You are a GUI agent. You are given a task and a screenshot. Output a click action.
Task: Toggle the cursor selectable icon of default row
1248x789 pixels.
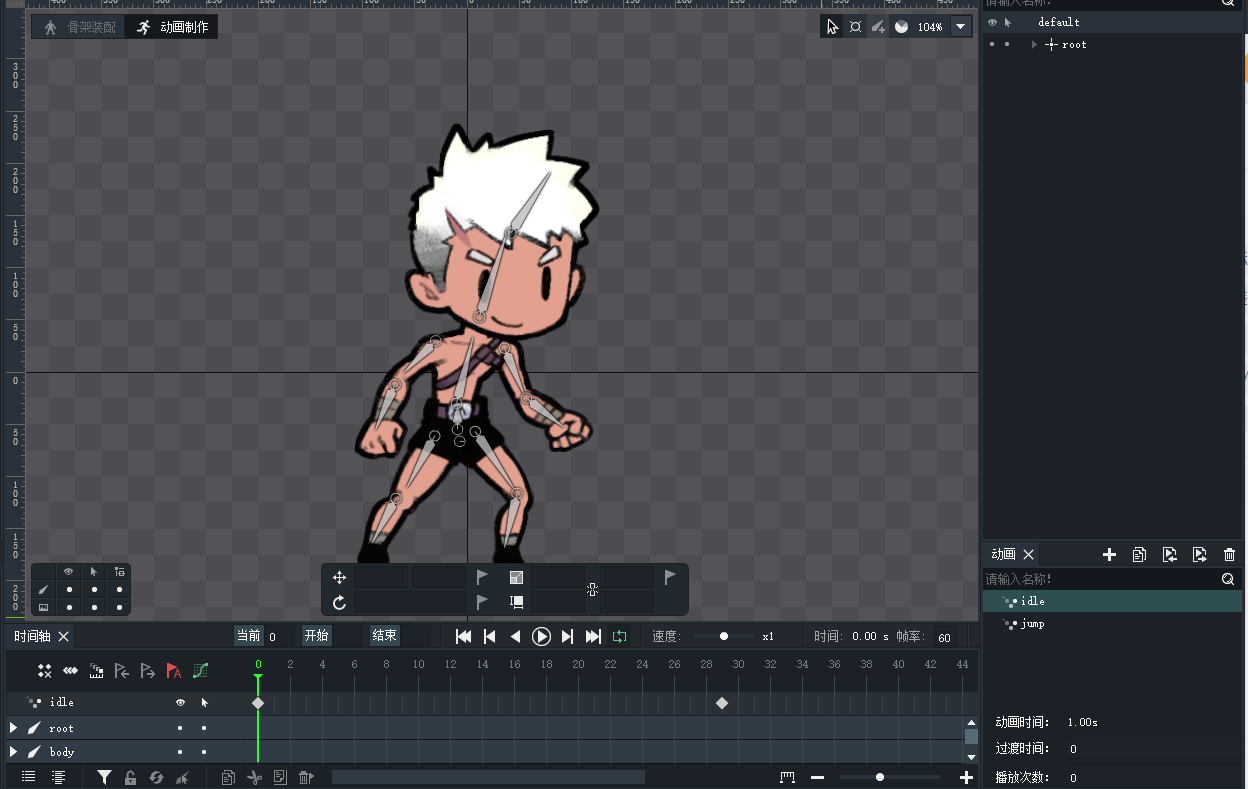pos(1007,22)
